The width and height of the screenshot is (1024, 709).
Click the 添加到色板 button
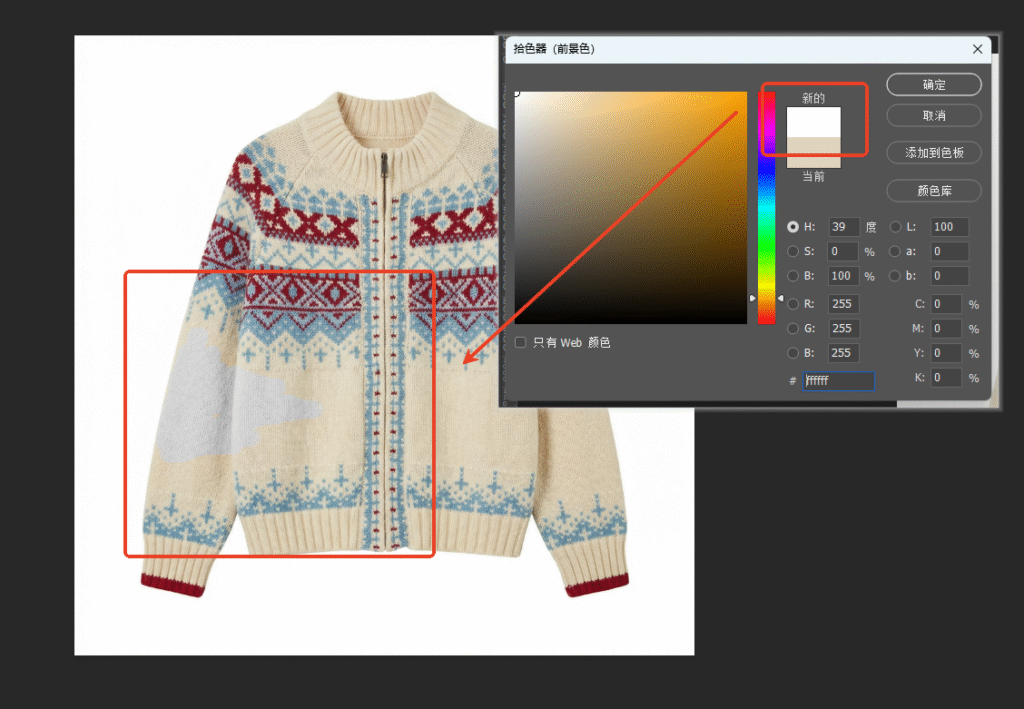pyautogui.click(x=933, y=153)
